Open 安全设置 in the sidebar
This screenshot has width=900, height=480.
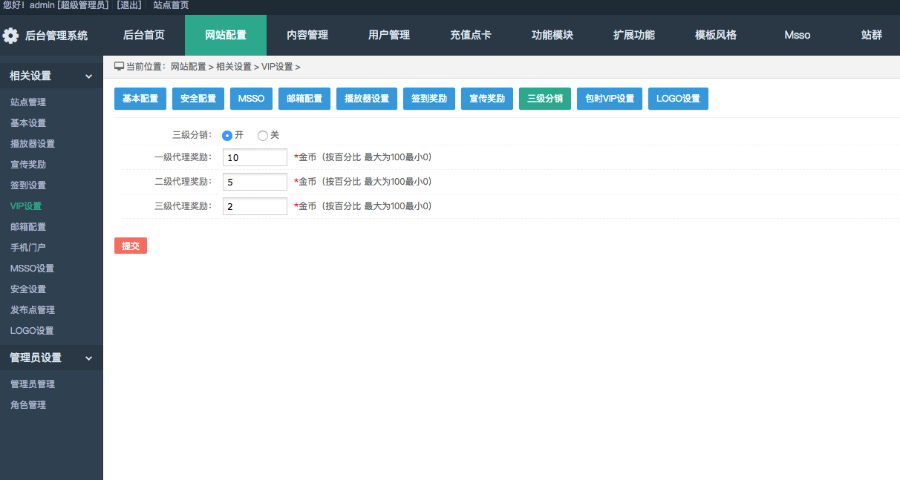tap(28, 289)
